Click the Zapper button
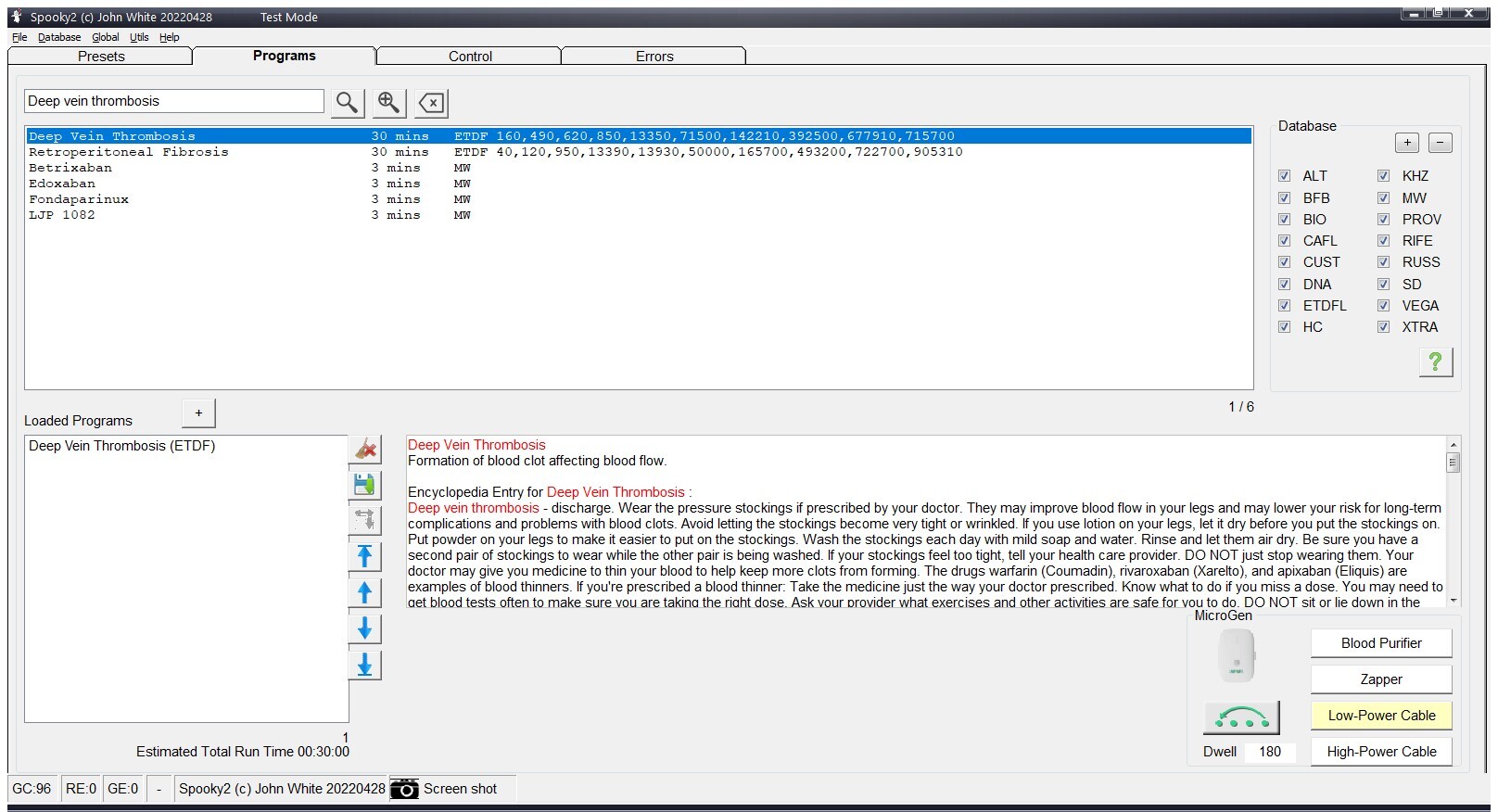Image resolution: width=1498 pixels, height=812 pixels. [1381, 679]
